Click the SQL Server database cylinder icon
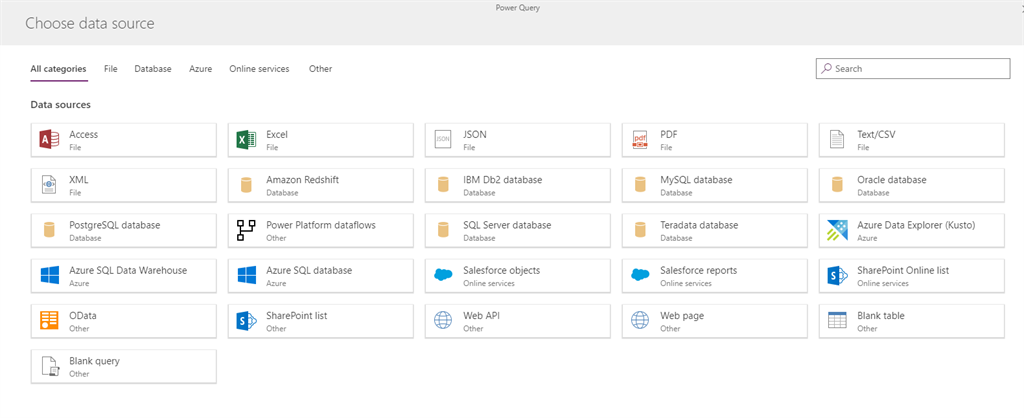The width and height of the screenshot is (1024, 418). [443, 230]
